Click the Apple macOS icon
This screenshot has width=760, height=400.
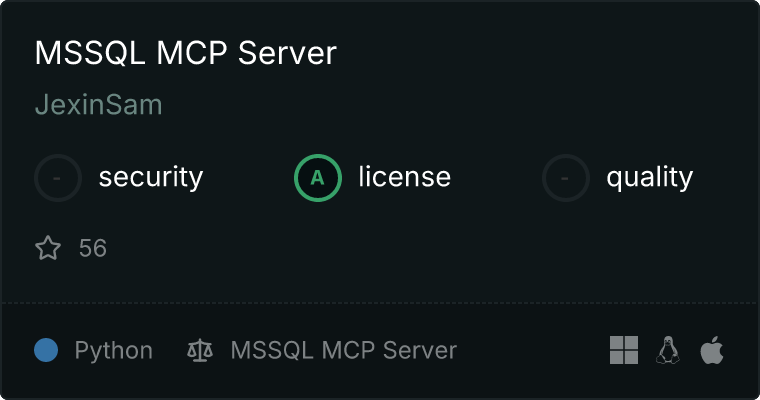(x=712, y=350)
